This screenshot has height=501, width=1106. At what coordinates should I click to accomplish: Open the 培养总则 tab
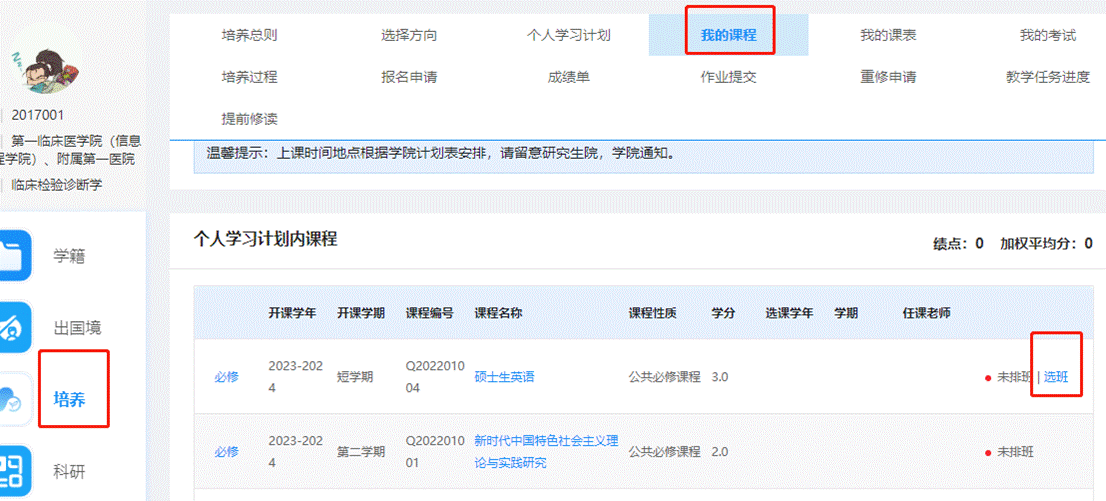tap(249, 35)
